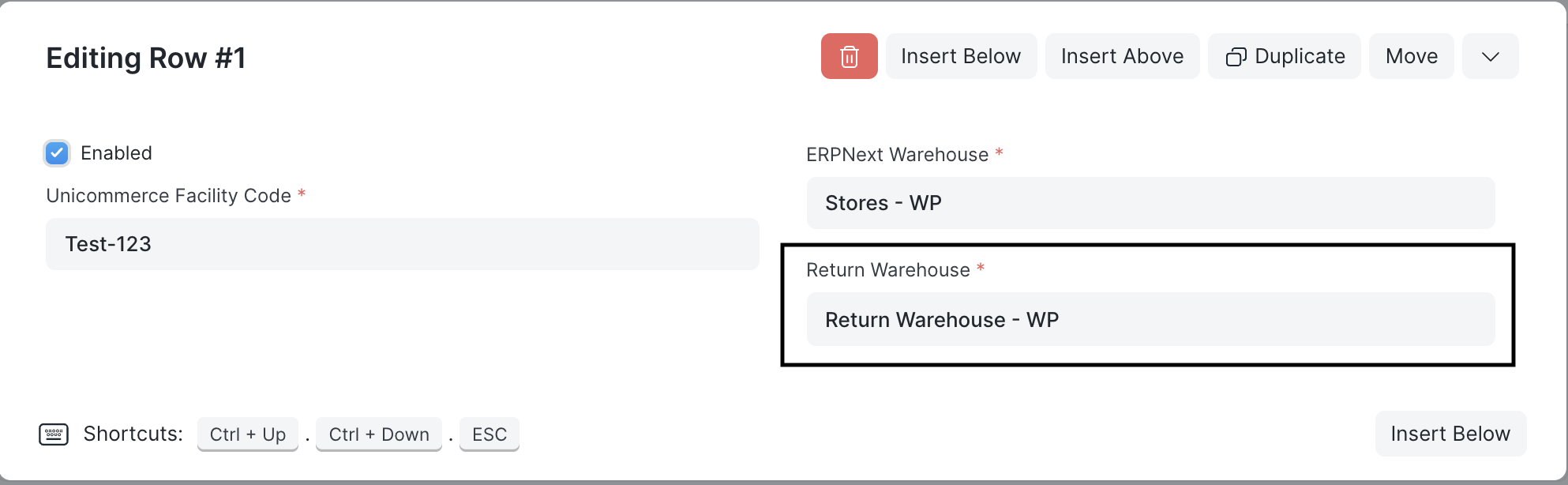This screenshot has height=485, width=1568.
Task: Click the red trash delete icon
Action: (849, 56)
